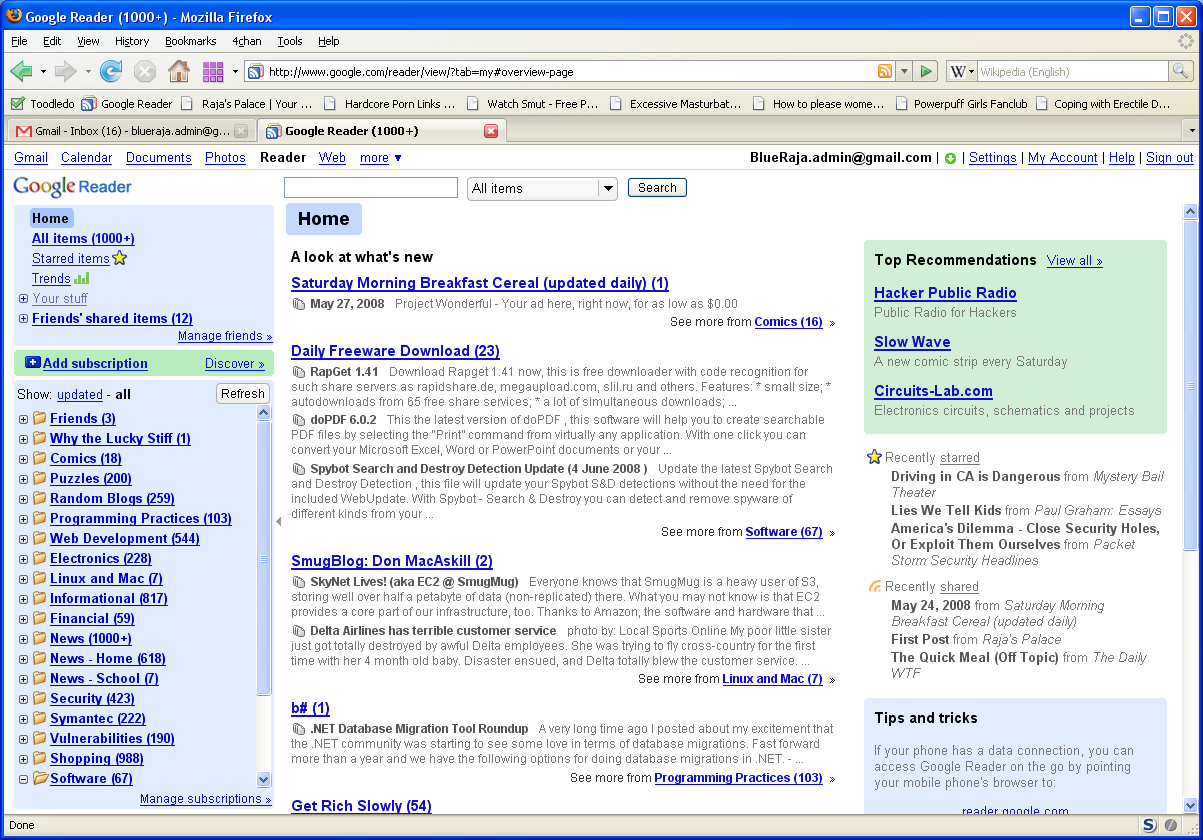Open the Google Reader bookmark in bookmarks toolbar

(x=127, y=103)
